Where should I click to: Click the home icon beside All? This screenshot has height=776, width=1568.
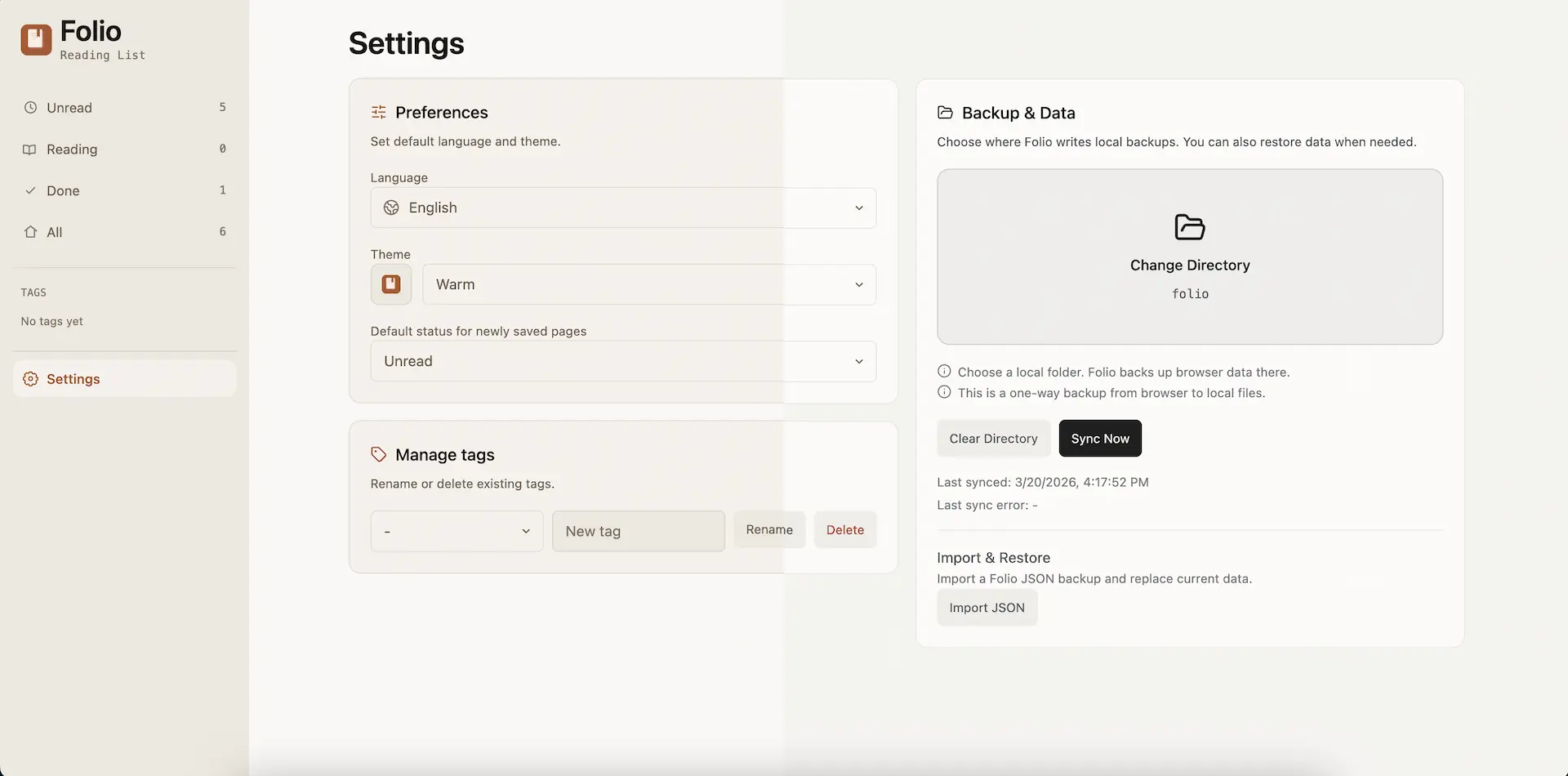[x=30, y=232]
